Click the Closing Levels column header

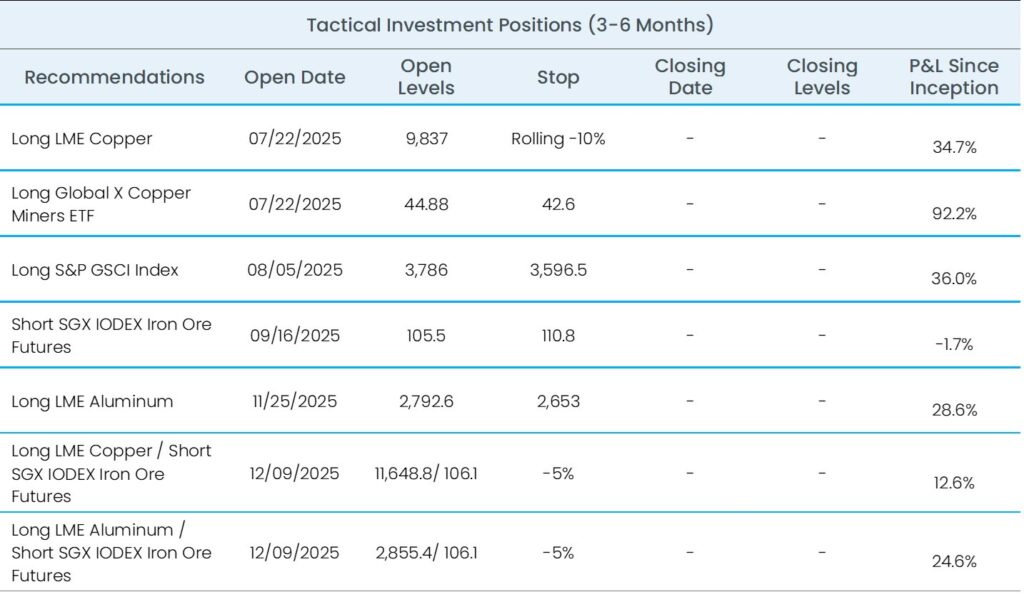(x=822, y=77)
